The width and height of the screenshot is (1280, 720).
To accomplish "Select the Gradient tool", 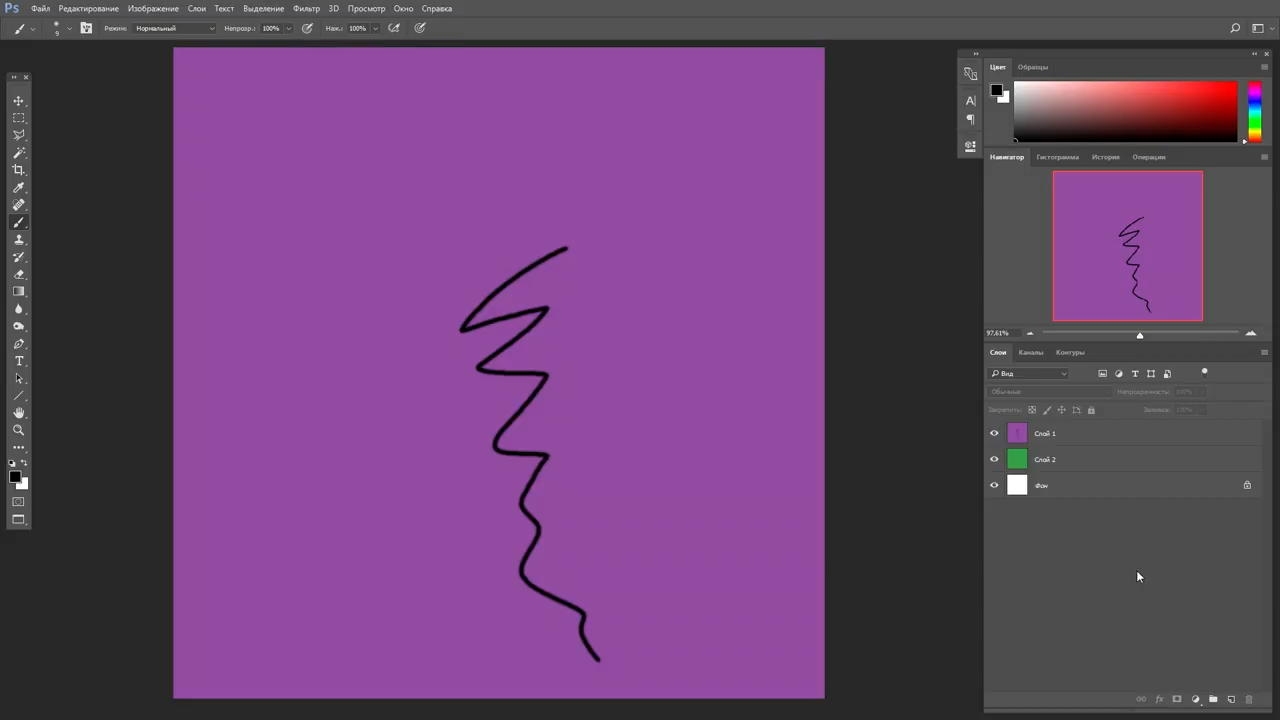I will point(18,291).
